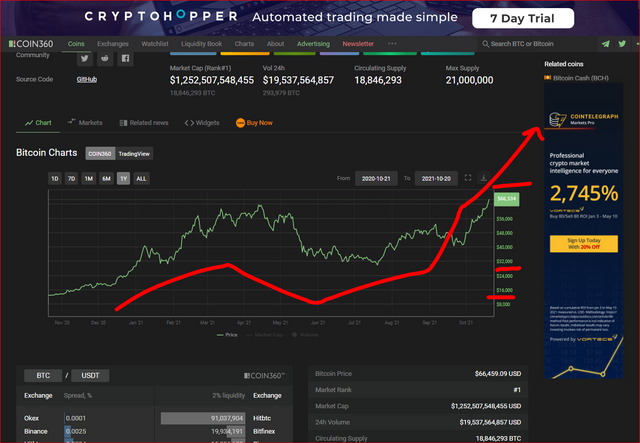The image size is (640, 443).
Task: Select the 1Y time range
Action: 123,178
